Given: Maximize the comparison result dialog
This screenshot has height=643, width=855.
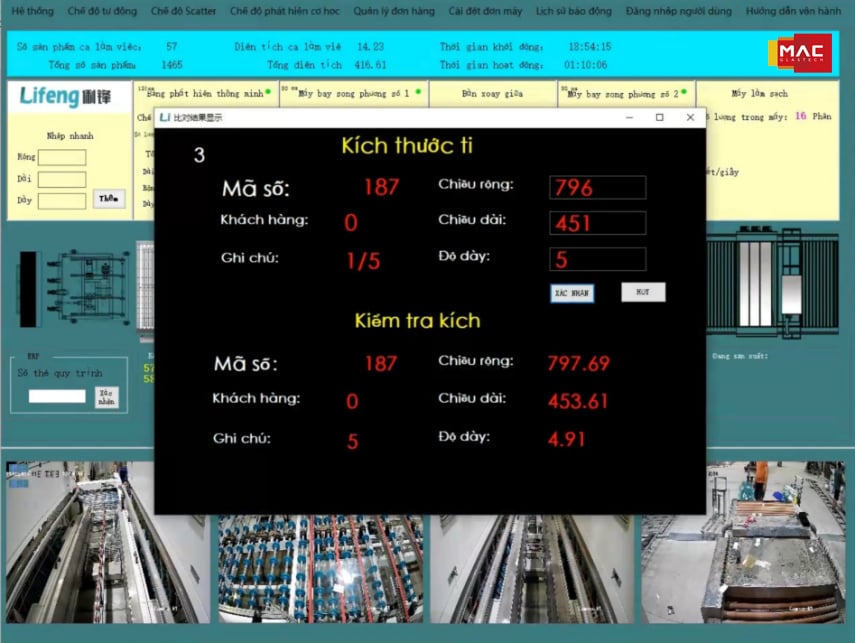Looking at the screenshot, I should click(x=660, y=117).
